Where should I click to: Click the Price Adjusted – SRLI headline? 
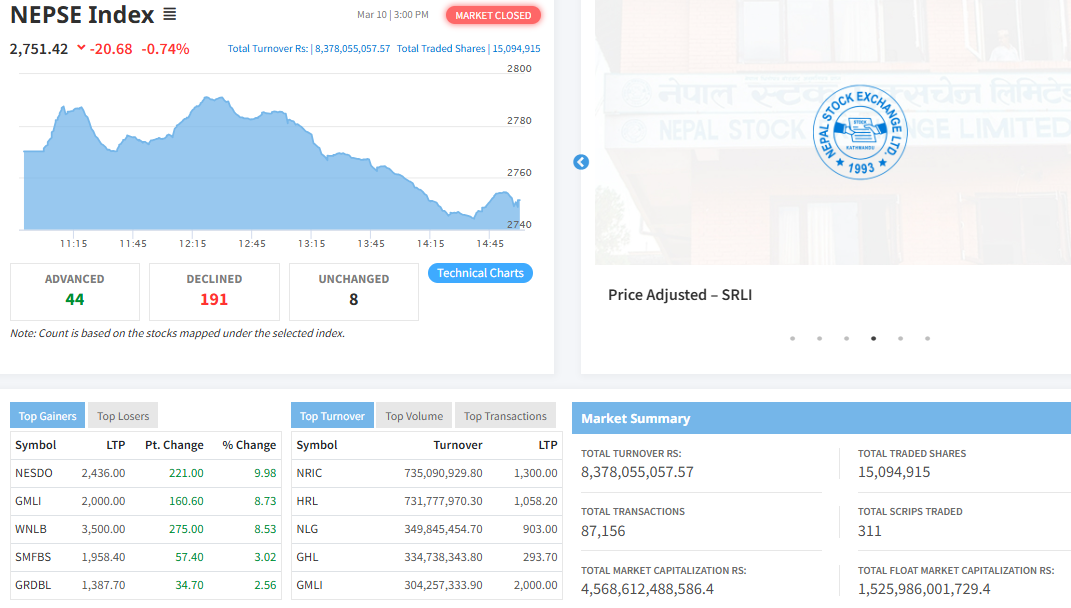[x=679, y=295]
